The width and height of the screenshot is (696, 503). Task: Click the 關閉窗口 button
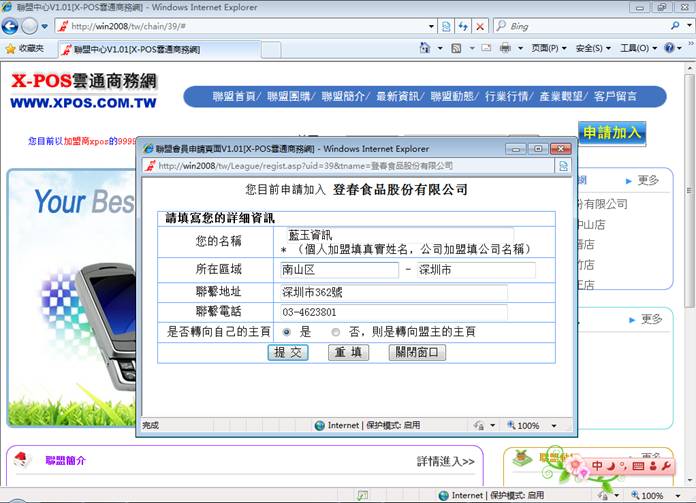pyautogui.click(x=417, y=353)
